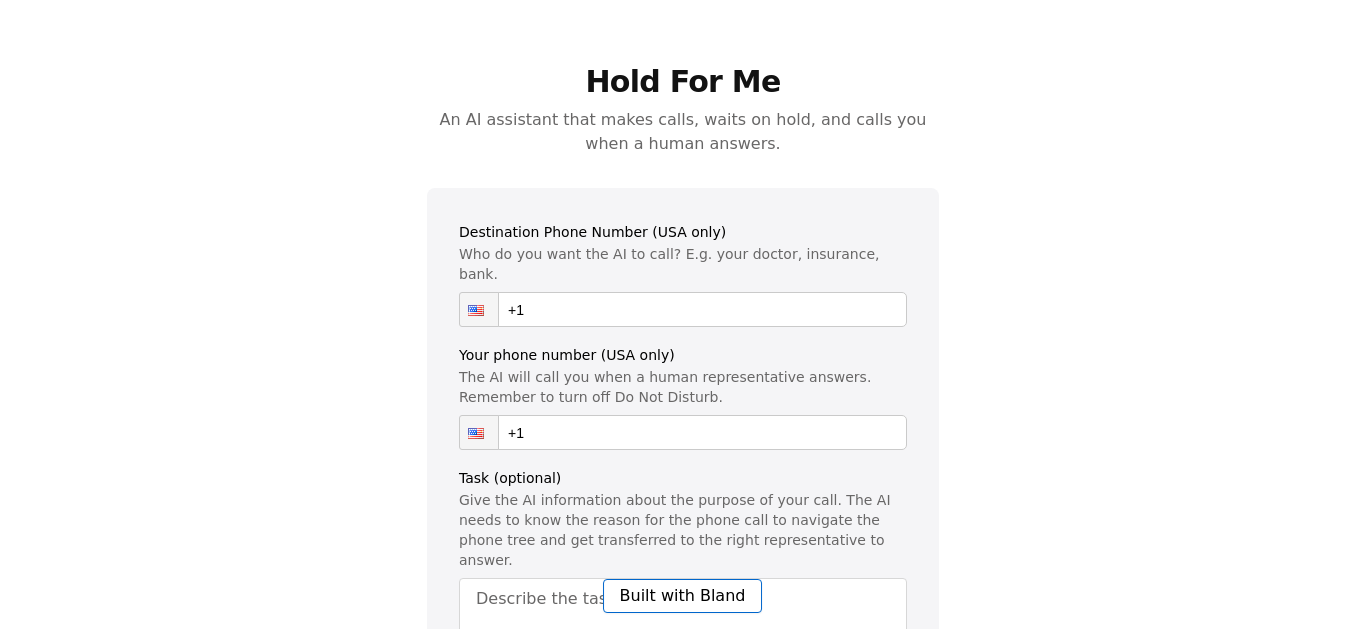Image resolution: width=1366 pixels, height=629 pixels.
Task: Focus the Your phone number input box
Action: point(702,433)
